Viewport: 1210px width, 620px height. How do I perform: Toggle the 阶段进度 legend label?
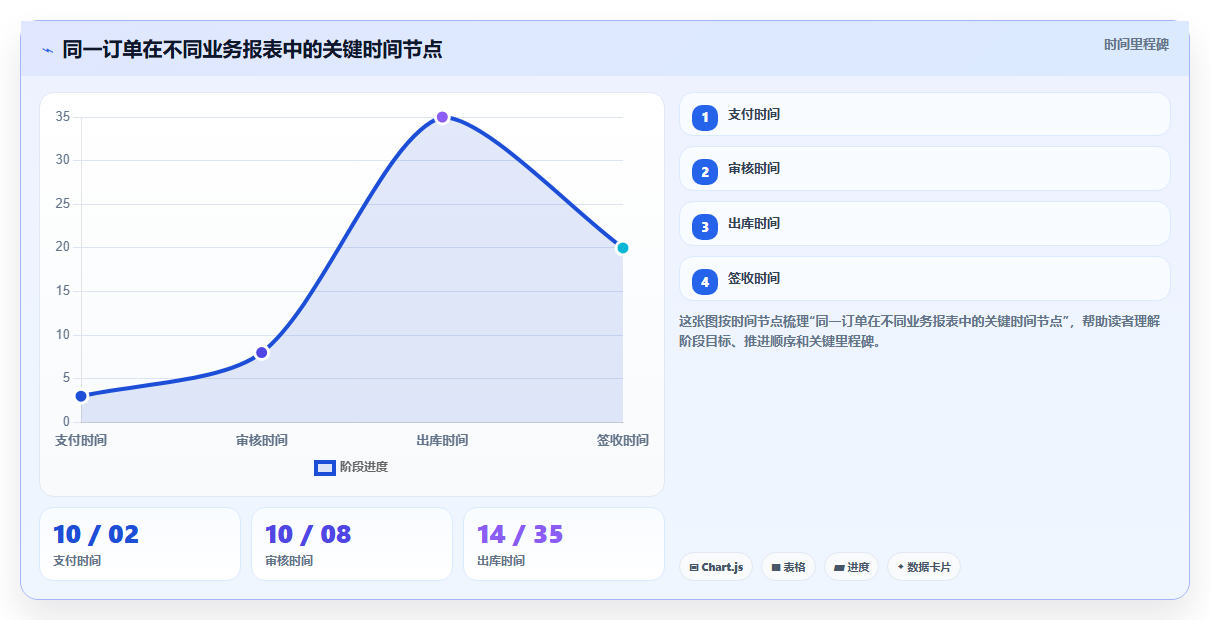[364, 467]
